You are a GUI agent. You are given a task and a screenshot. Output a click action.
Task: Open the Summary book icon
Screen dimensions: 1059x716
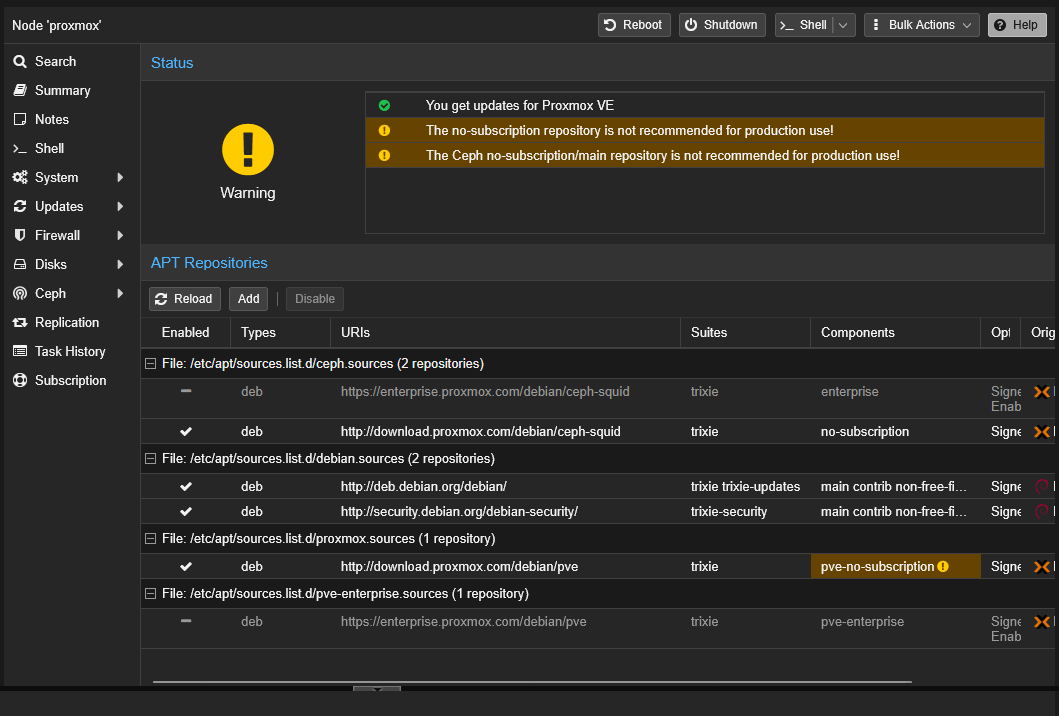click(x=20, y=91)
